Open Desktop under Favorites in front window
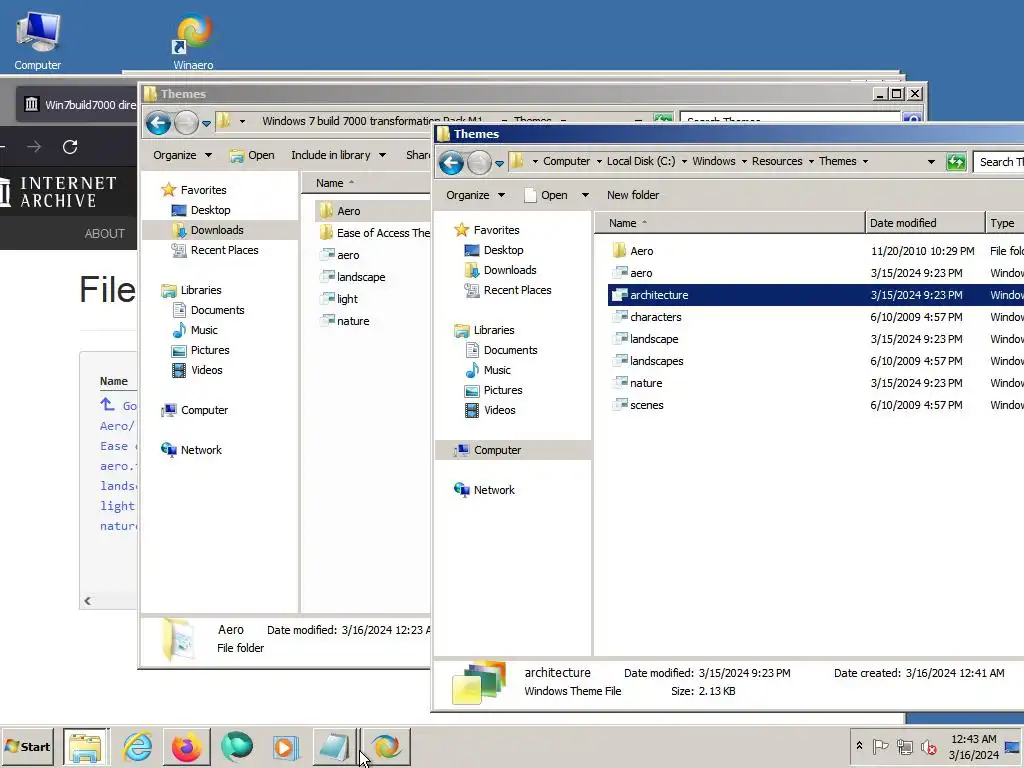Viewport: 1024px width, 768px height. 503,250
